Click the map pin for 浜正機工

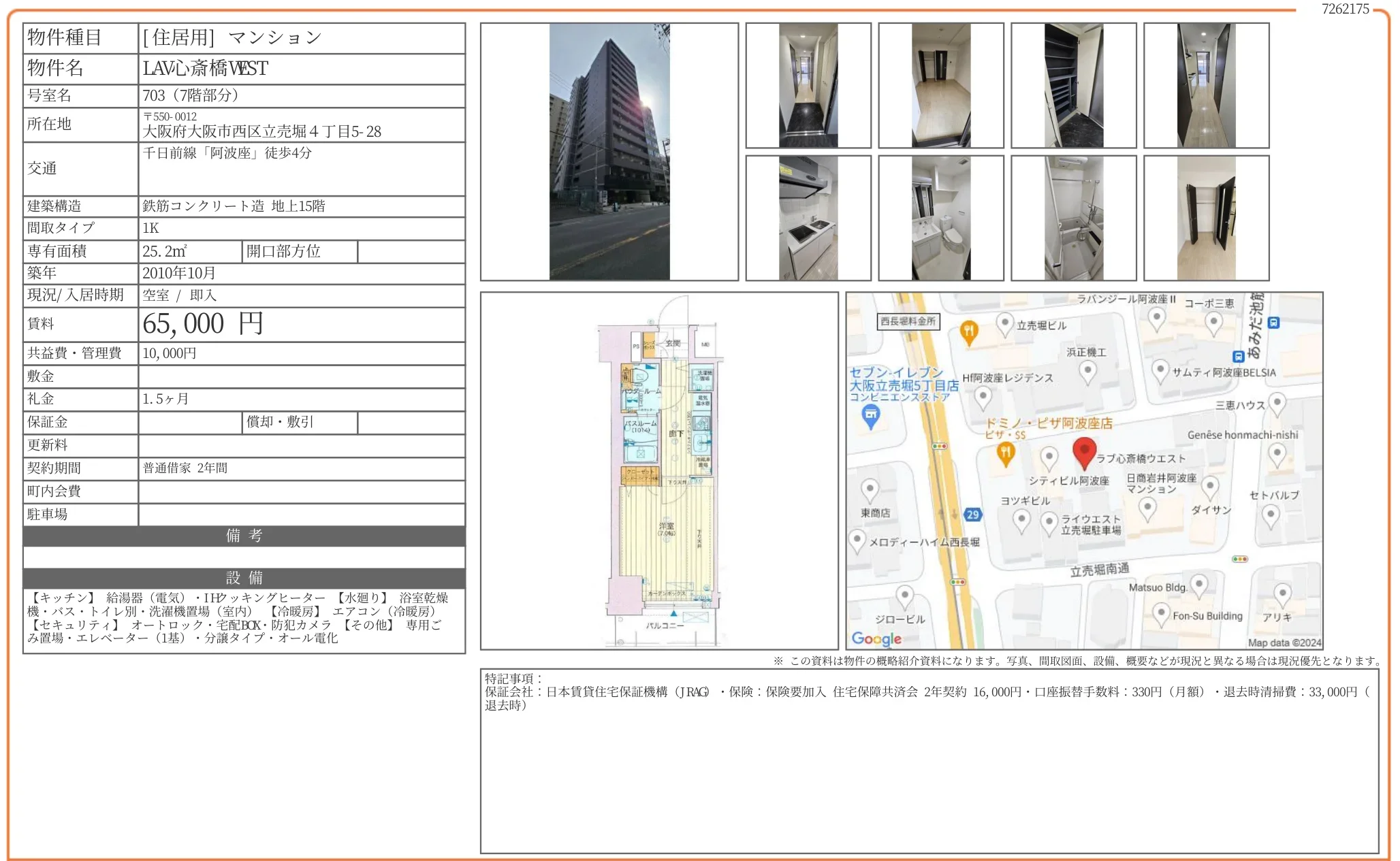[1089, 369]
